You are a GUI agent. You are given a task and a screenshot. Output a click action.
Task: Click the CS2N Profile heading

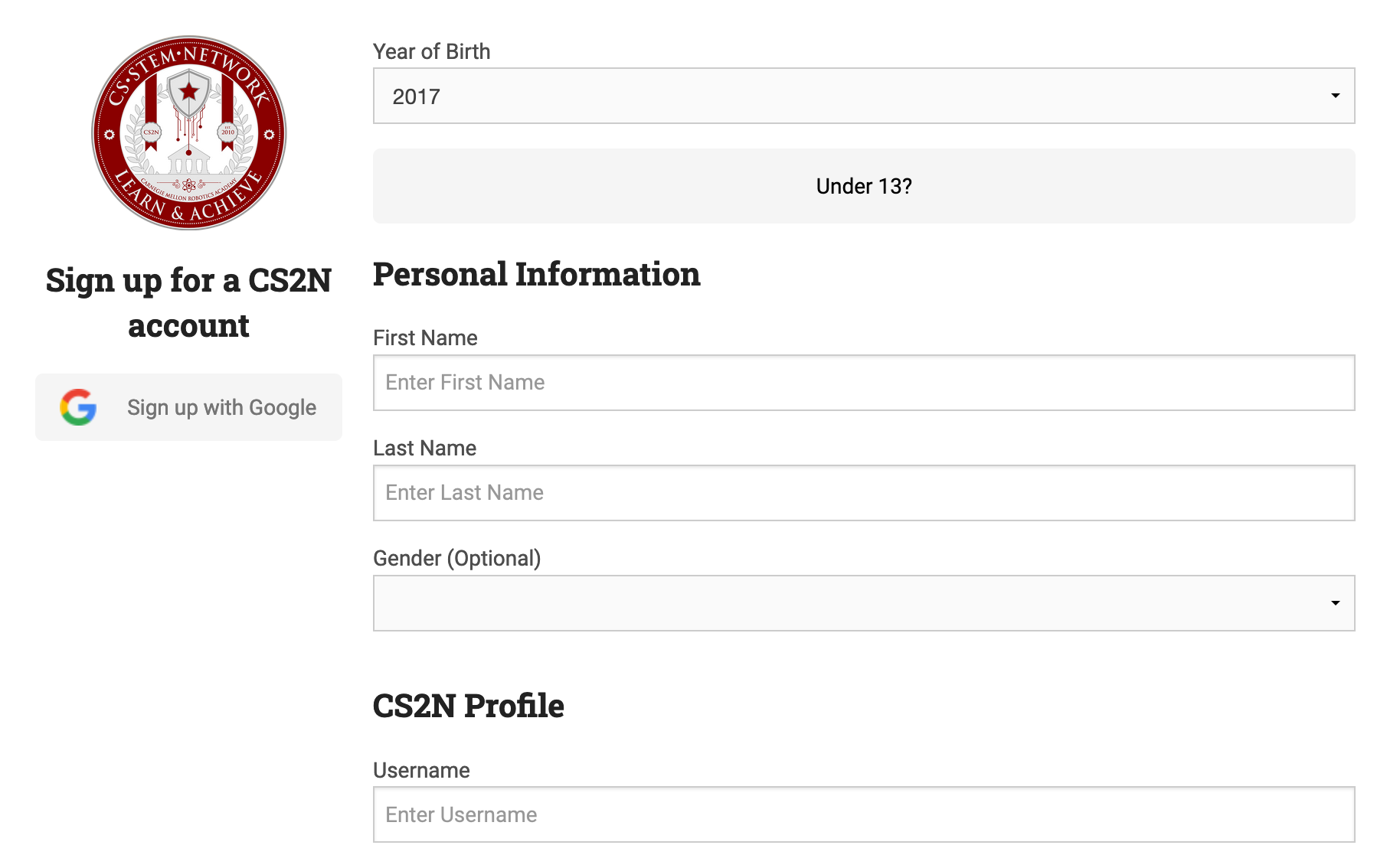[468, 706]
